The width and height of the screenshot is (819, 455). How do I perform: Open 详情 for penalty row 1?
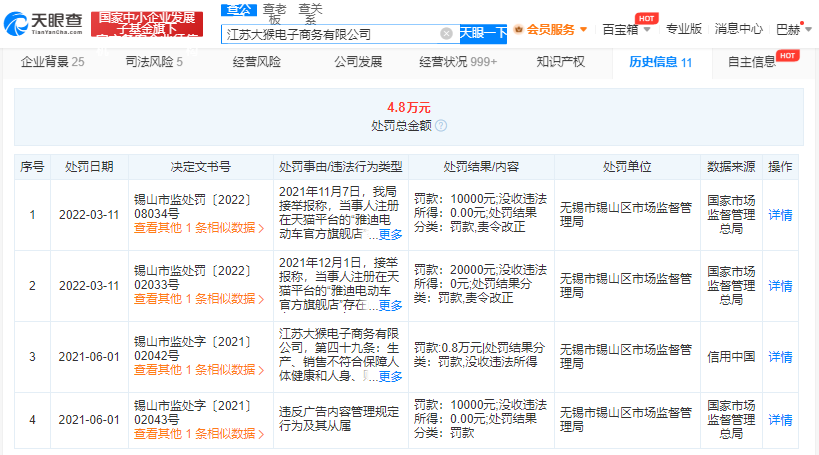click(779, 215)
